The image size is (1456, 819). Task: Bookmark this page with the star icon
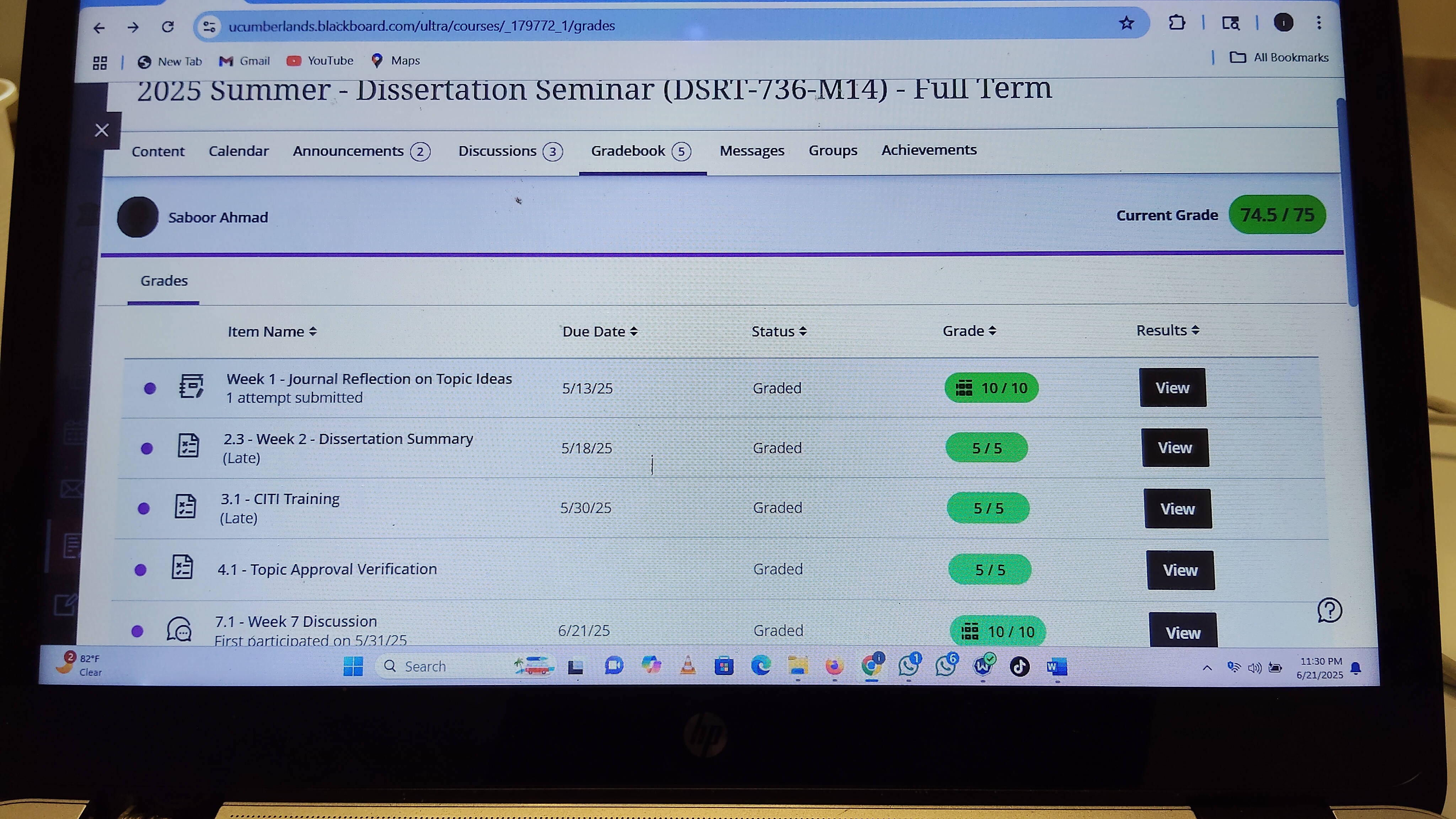pos(1126,23)
